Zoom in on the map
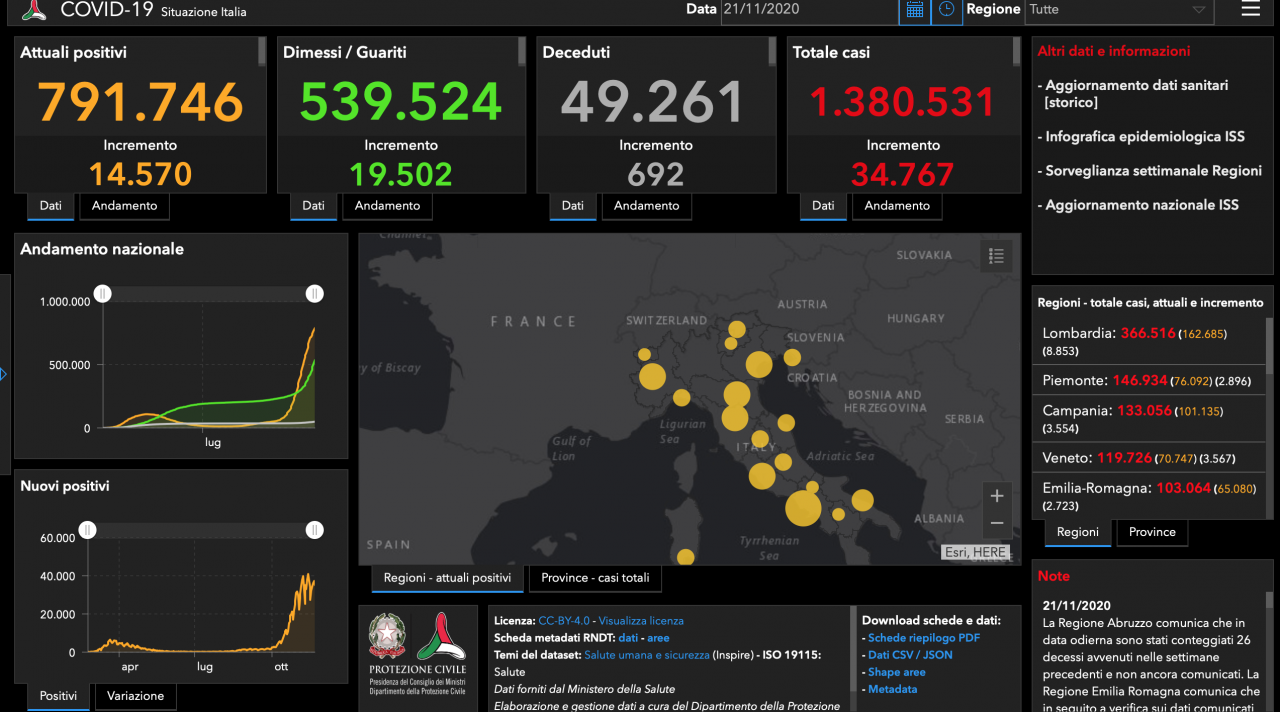 click(x=996, y=496)
